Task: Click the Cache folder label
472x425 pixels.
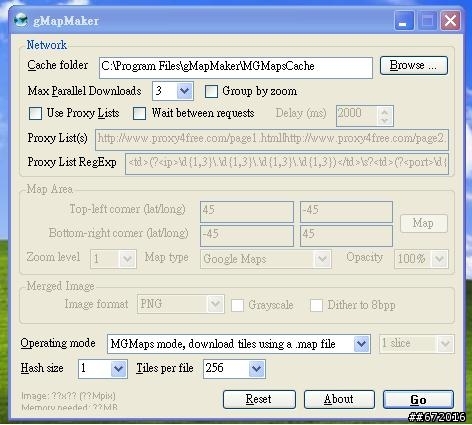Action: tap(58, 65)
